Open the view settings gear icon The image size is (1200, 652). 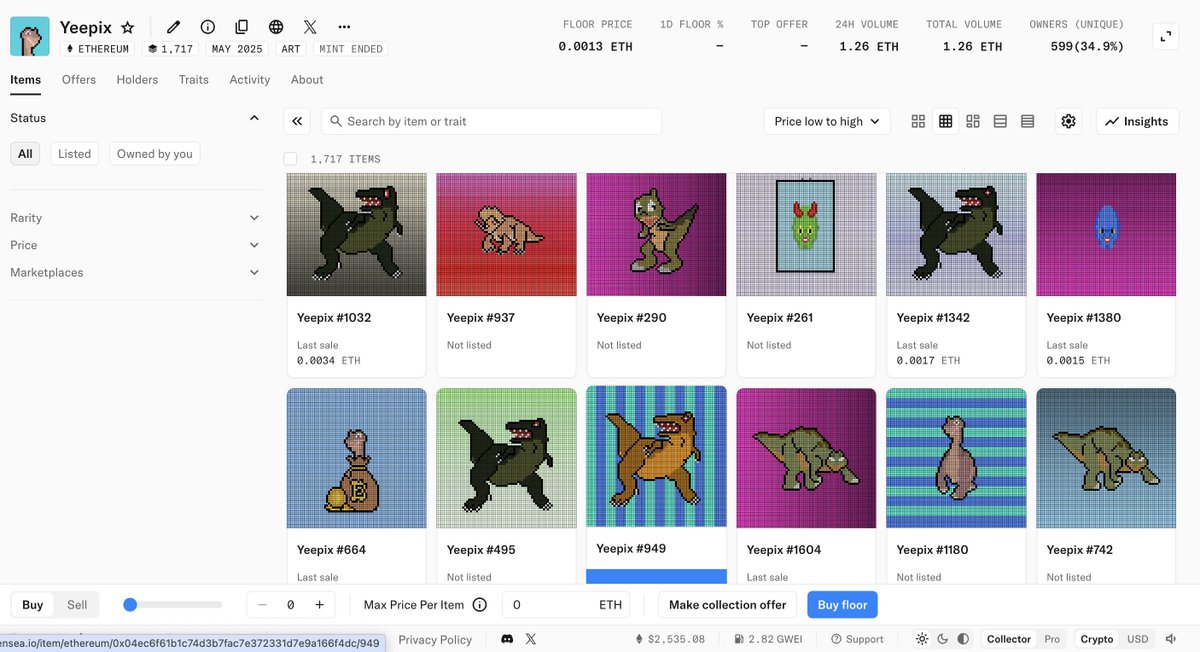[1068, 121]
